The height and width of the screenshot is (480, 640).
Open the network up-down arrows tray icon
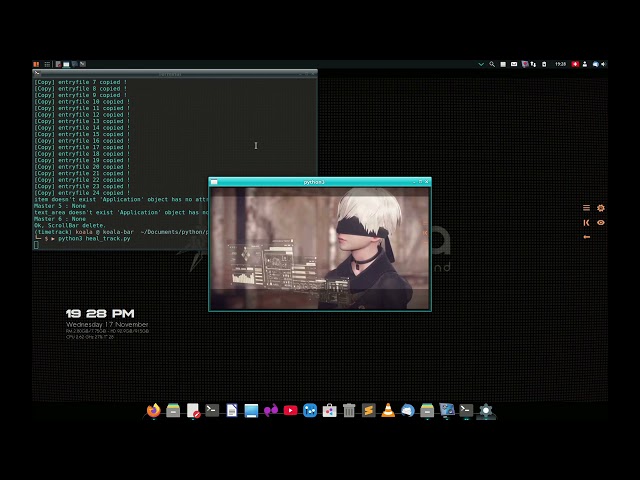533,64
